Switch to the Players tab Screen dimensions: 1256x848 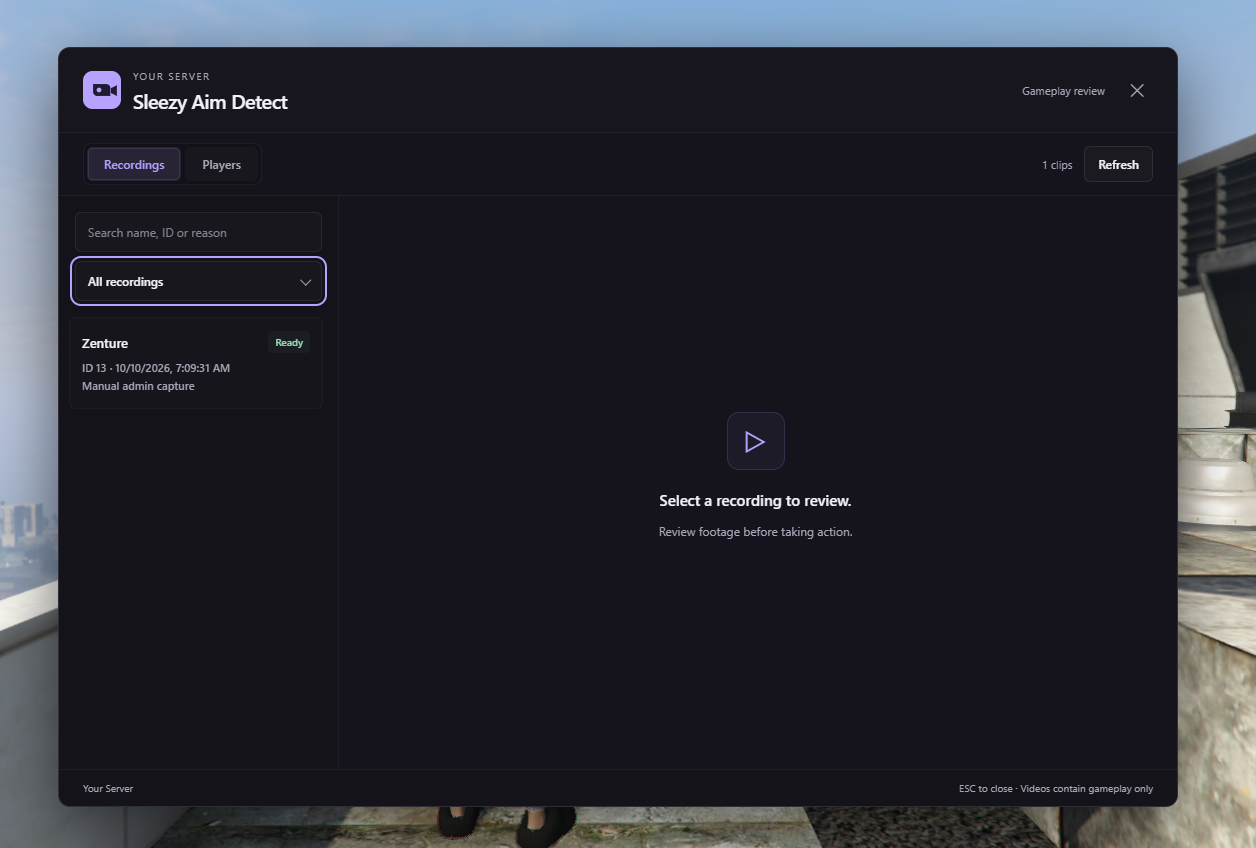222,165
